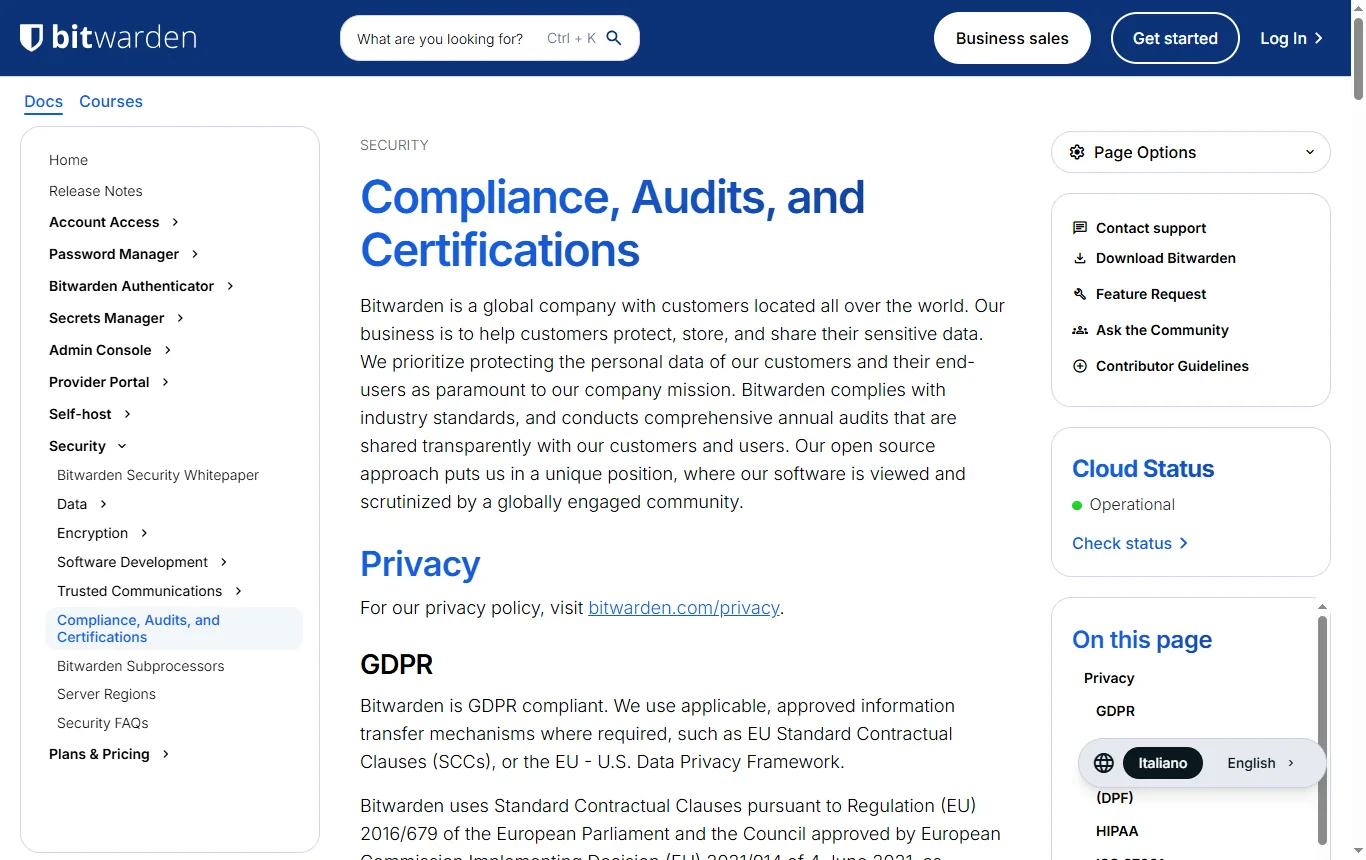Viewport: 1366px width, 860px height.
Task: Open the Security FAQs page
Action: tap(103, 723)
